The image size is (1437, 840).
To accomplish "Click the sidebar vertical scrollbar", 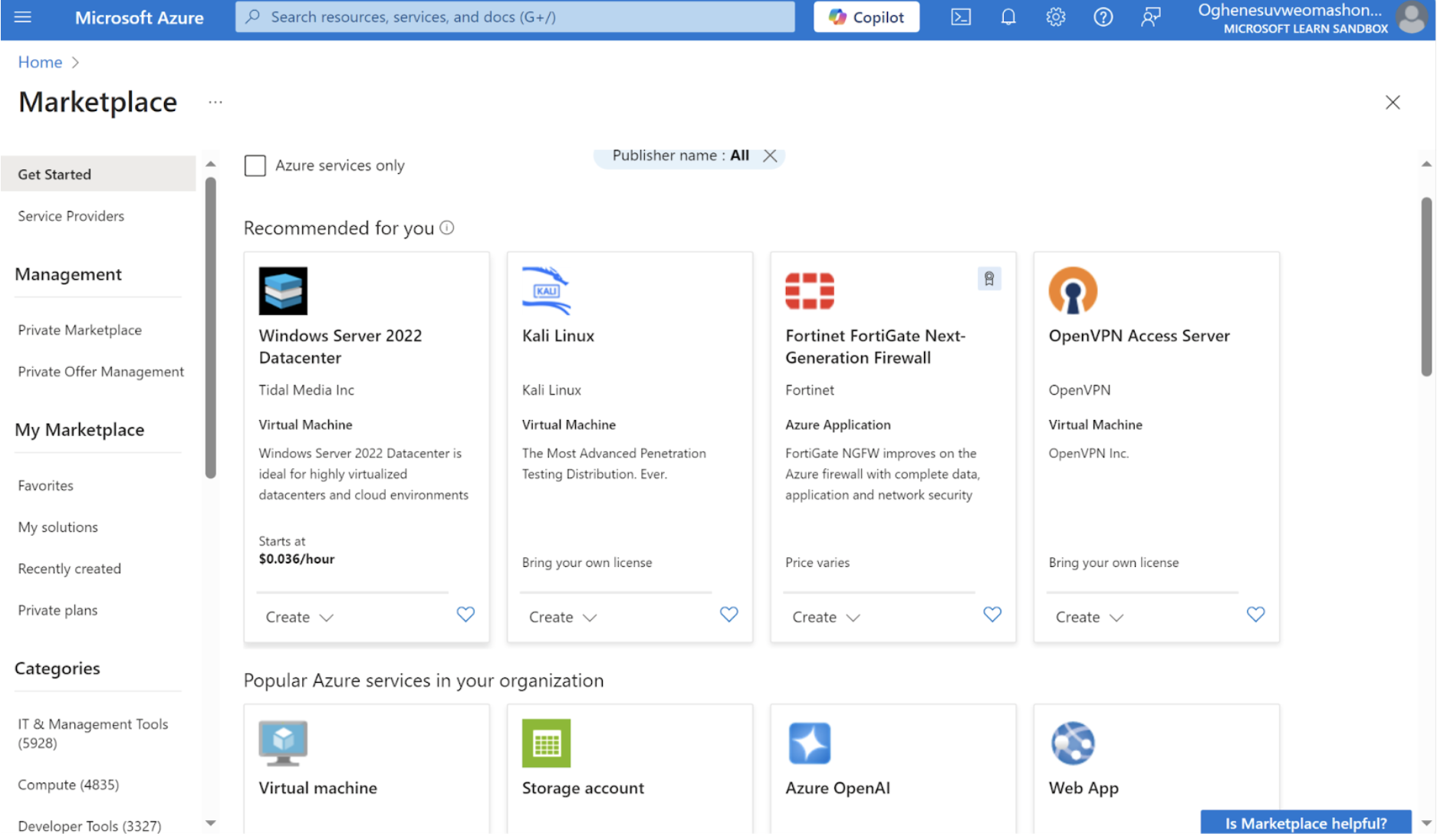I will tap(210, 327).
